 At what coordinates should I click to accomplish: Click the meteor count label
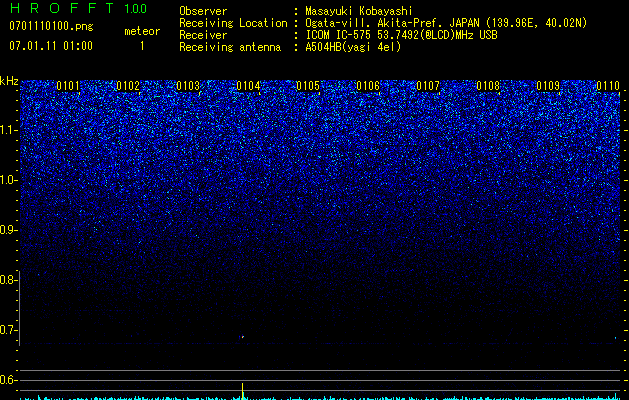pos(142,31)
